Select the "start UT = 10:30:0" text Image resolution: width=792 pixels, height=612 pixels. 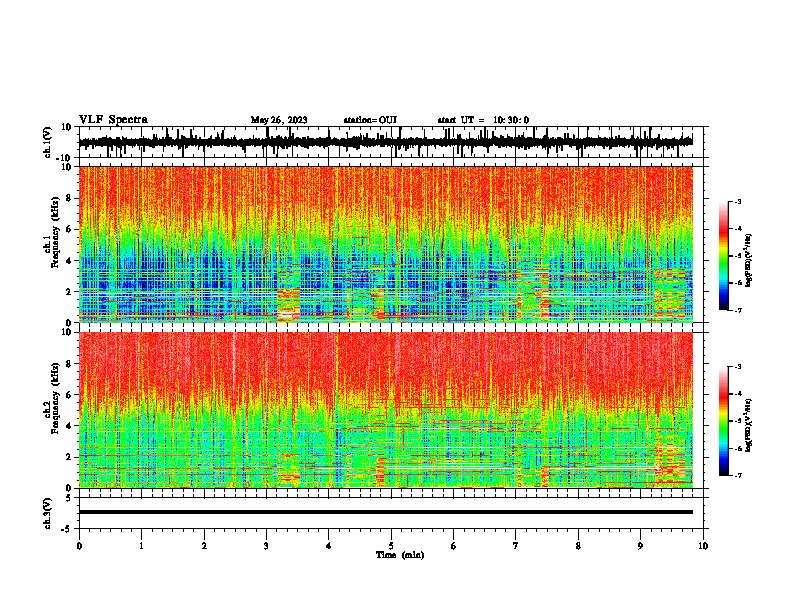483,120
